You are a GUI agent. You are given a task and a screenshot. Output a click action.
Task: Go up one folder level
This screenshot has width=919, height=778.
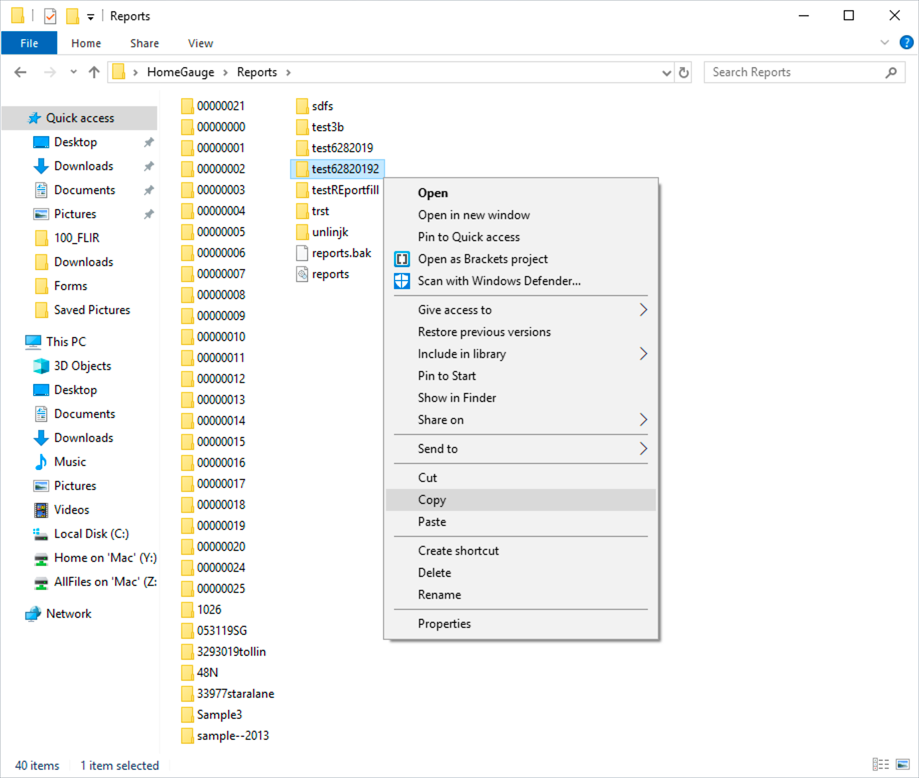[94, 72]
